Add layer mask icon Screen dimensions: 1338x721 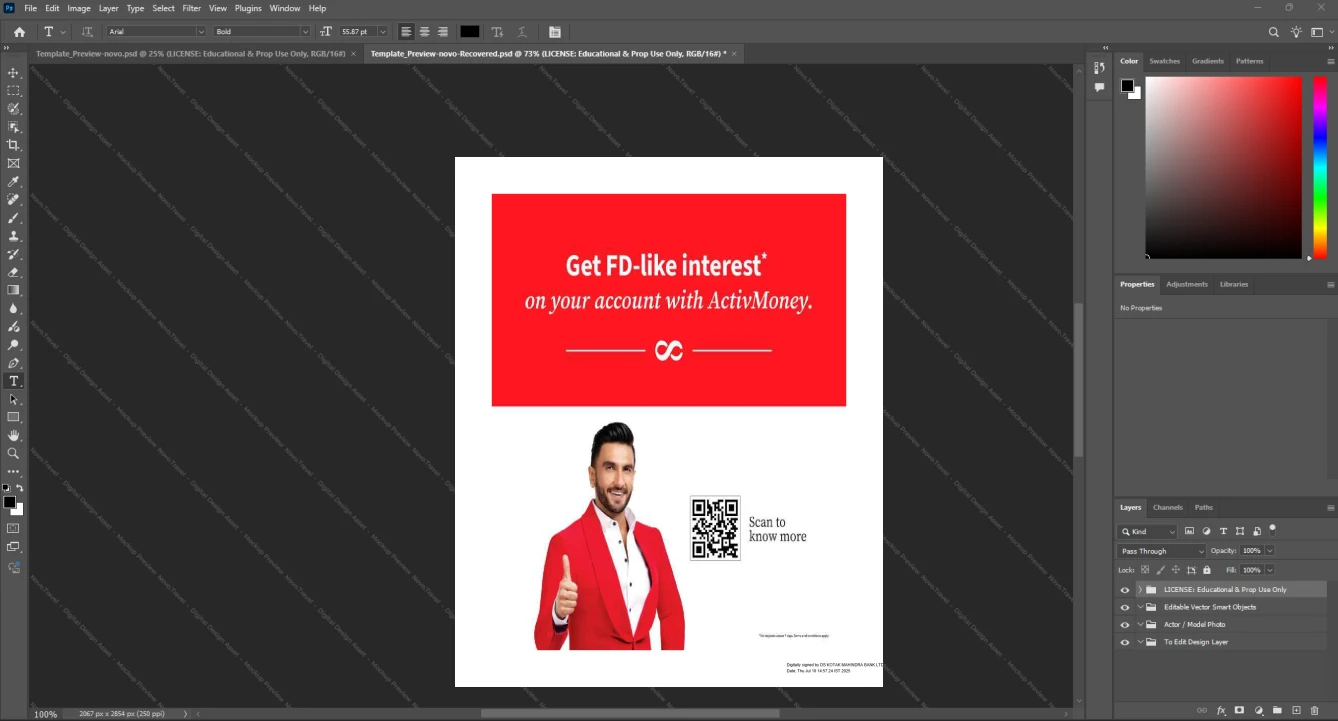pyautogui.click(x=1239, y=710)
